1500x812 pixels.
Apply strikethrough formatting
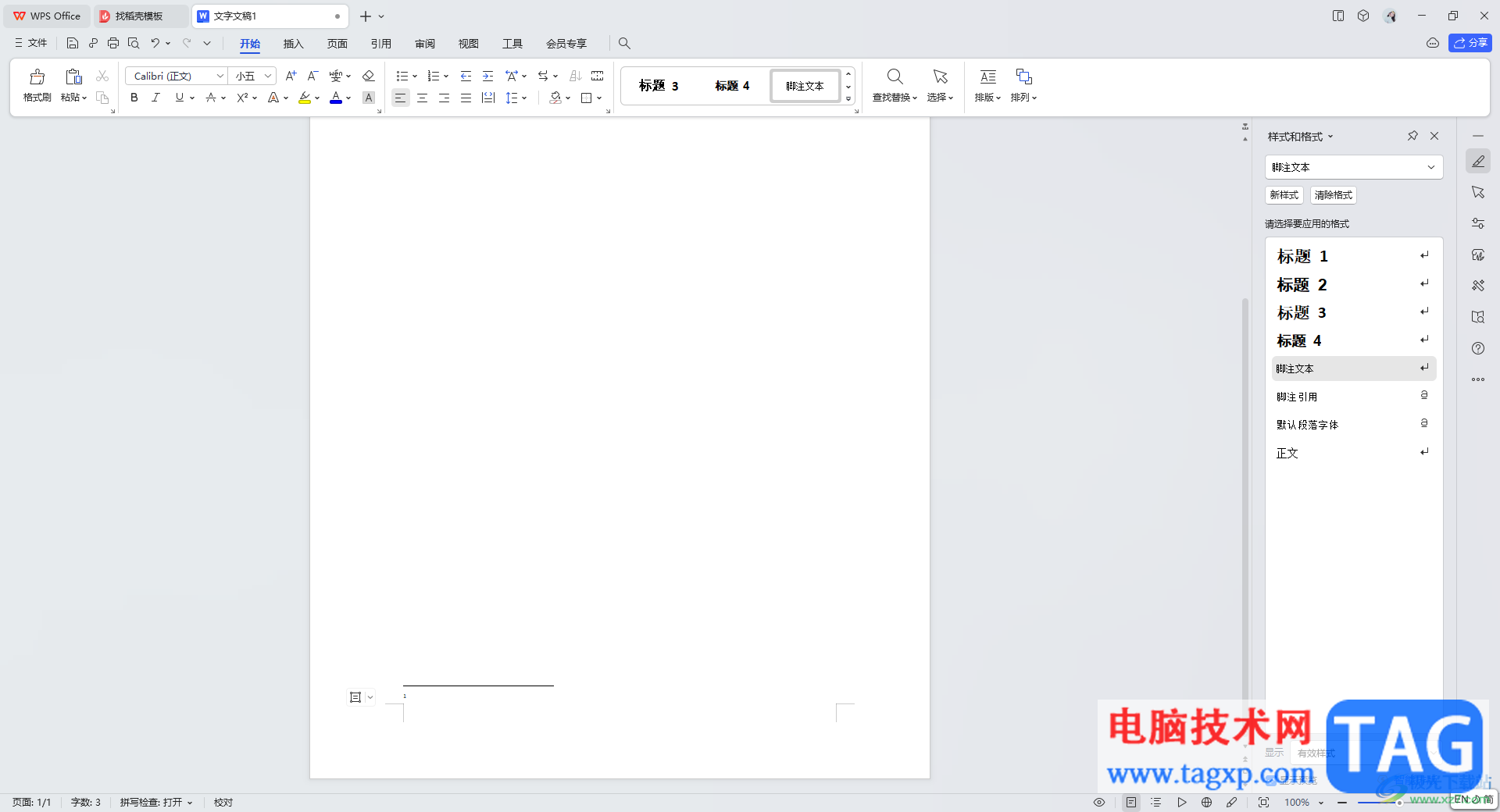[211, 98]
